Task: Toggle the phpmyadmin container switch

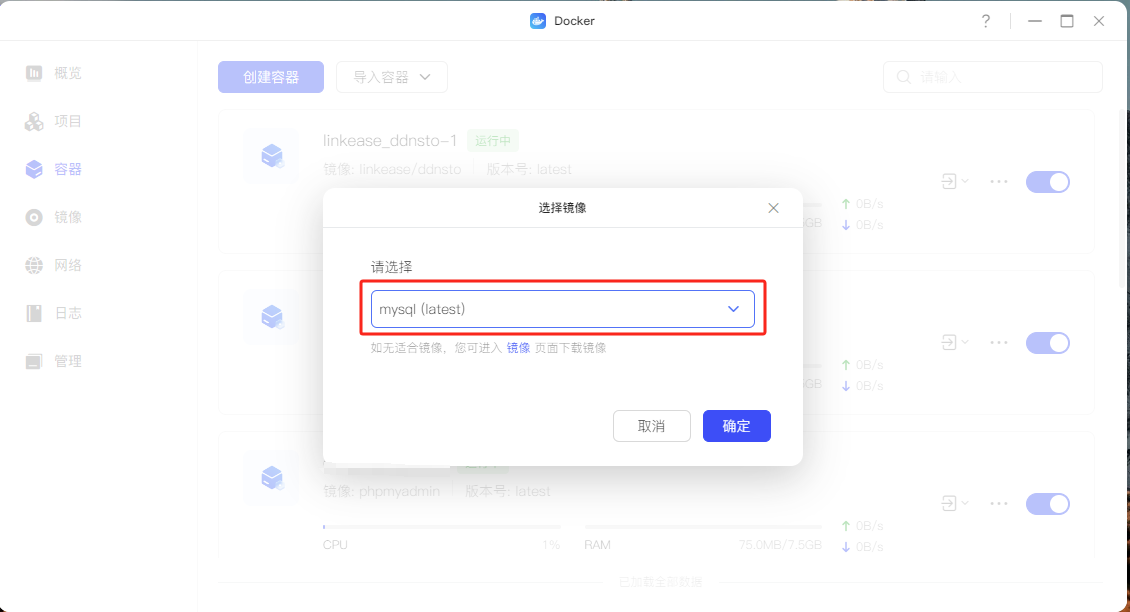Action: click(1048, 504)
